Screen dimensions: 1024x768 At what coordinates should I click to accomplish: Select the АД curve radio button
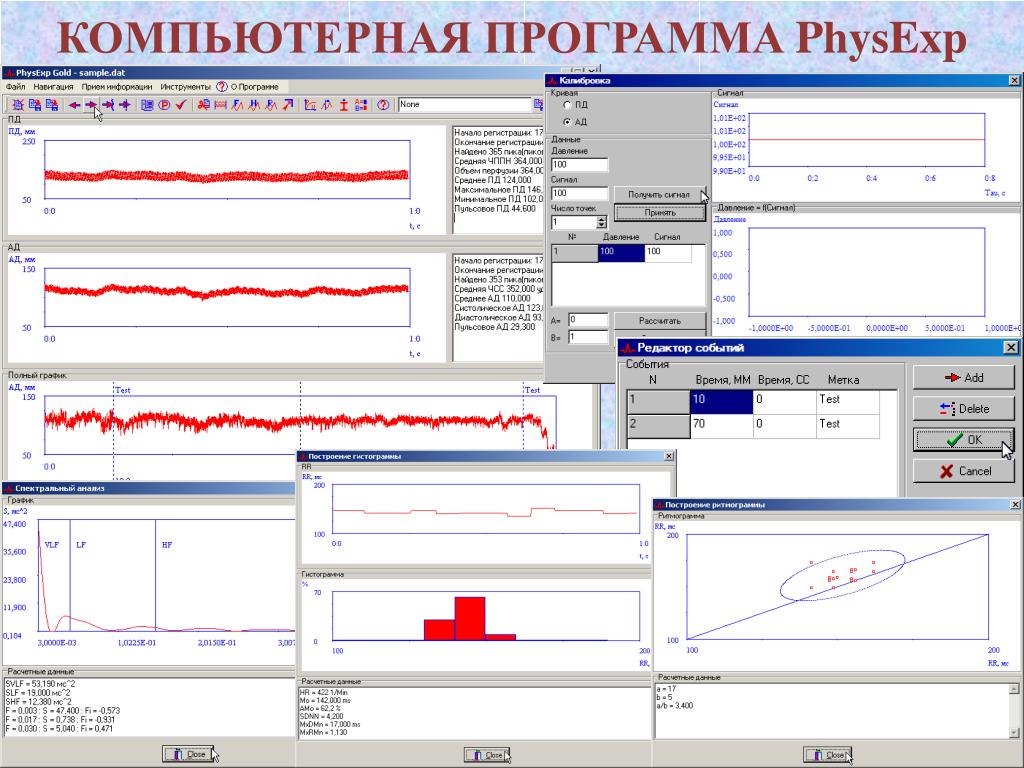568,122
